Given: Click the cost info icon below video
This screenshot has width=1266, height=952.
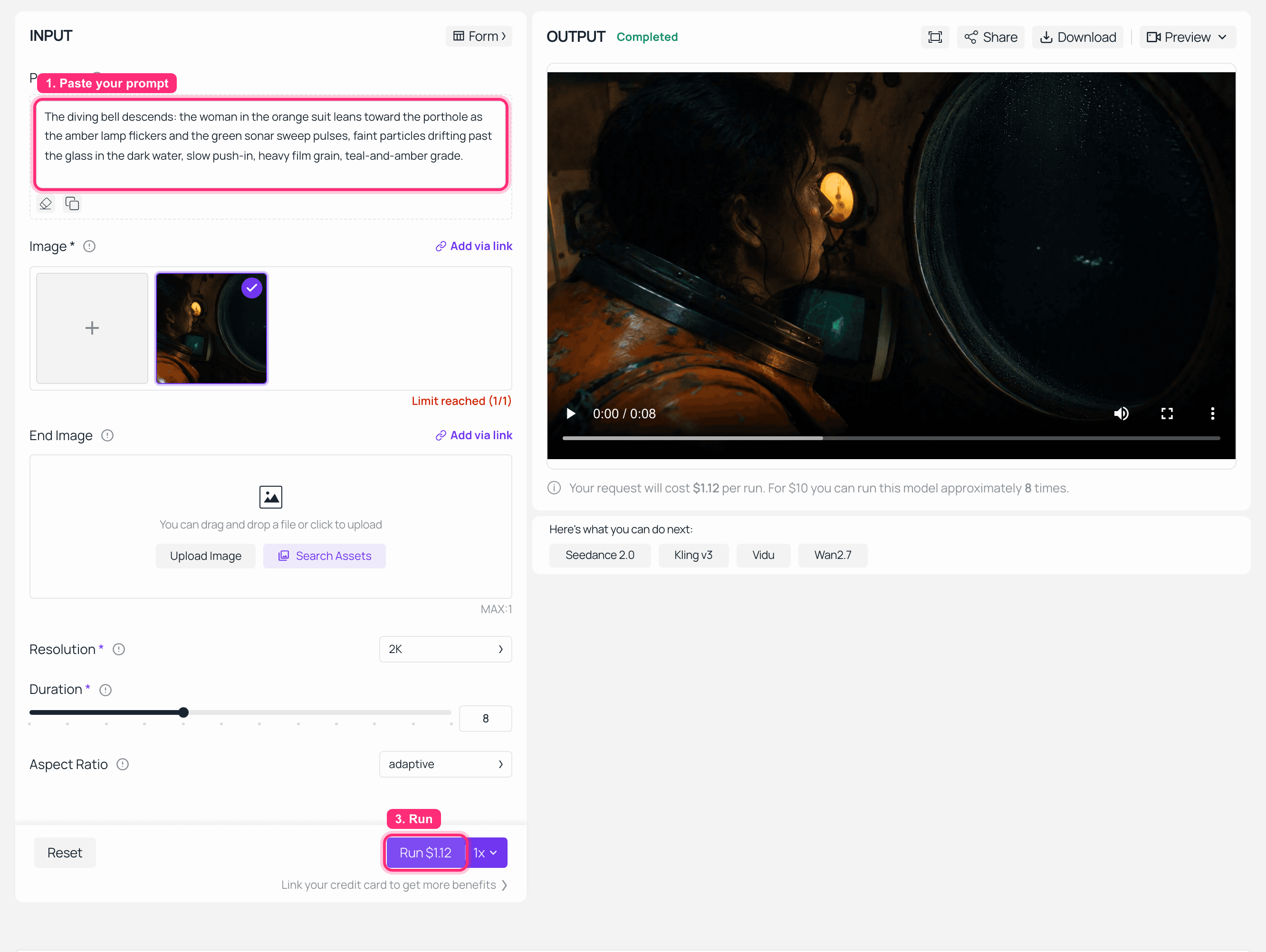Looking at the screenshot, I should click(x=554, y=488).
